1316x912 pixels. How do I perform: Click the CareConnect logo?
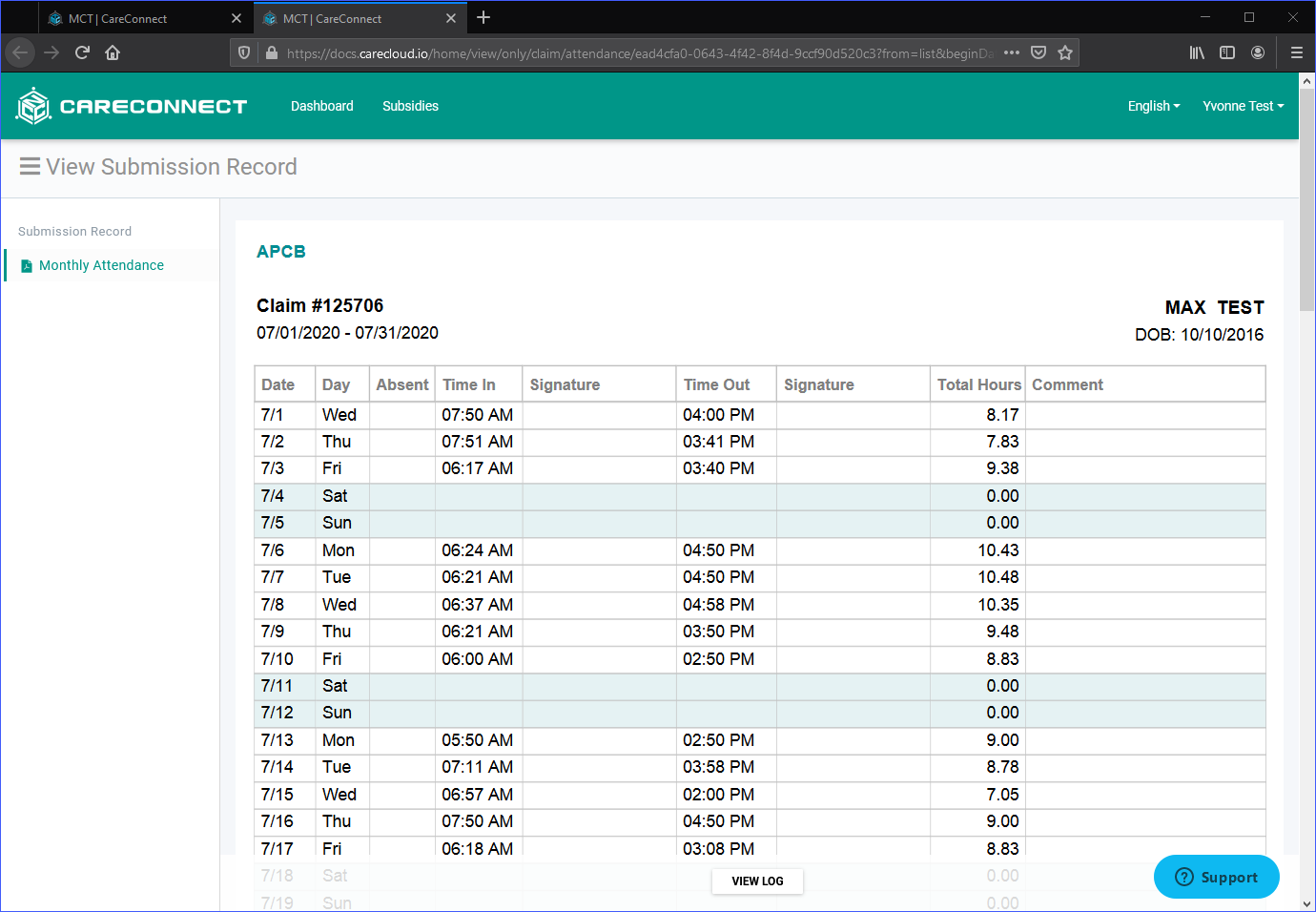coord(132,106)
